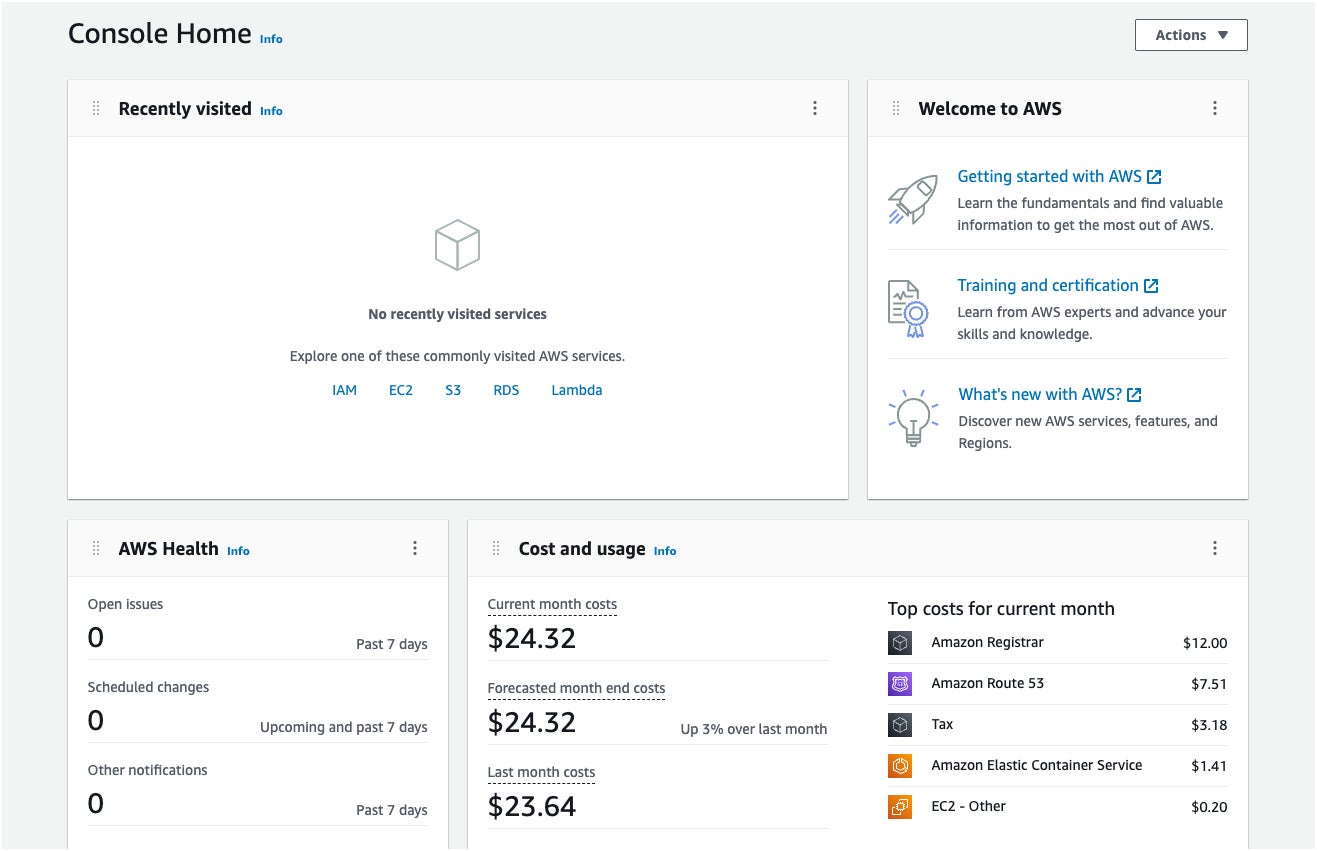The width and height of the screenshot is (1317, 851).
Task: Open Recently visited Info link
Action: (271, 111)
